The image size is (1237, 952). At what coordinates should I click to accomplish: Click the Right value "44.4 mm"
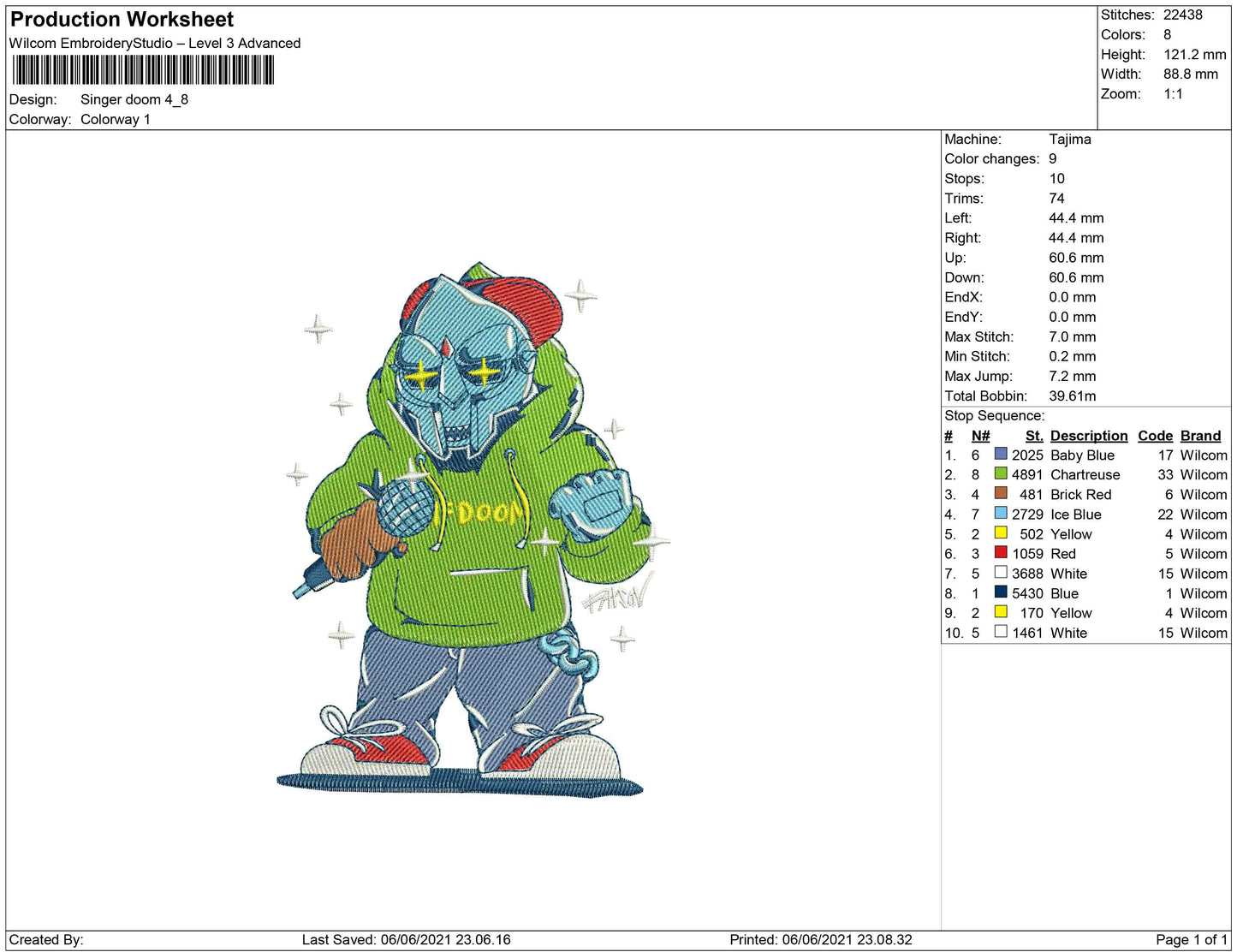(1077, 237)
